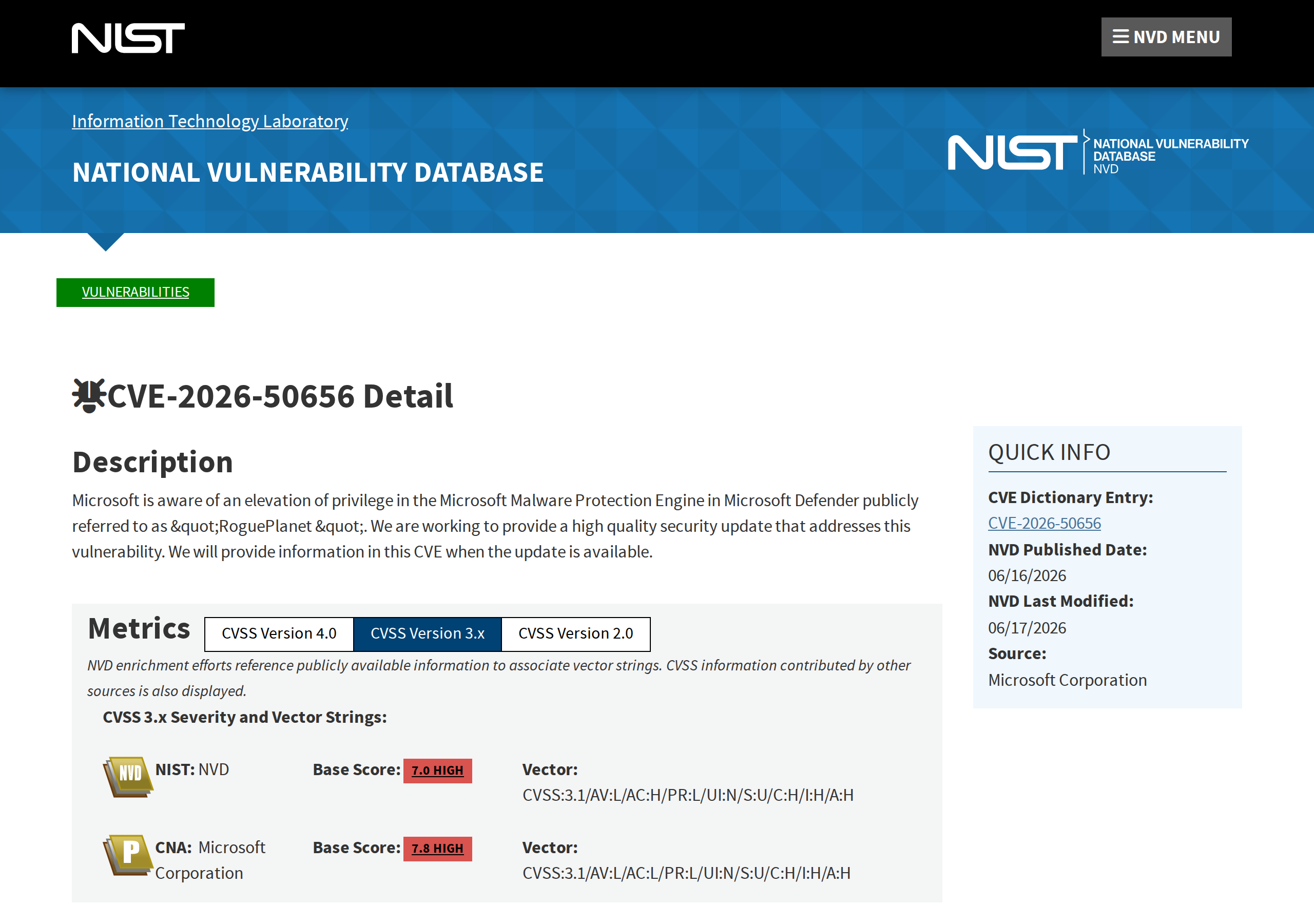Image resolution: width=1314 pixels, height=924 pixels.
Task: Open the 7.8 HIGH base score link
Action: (x=438, y=849)
